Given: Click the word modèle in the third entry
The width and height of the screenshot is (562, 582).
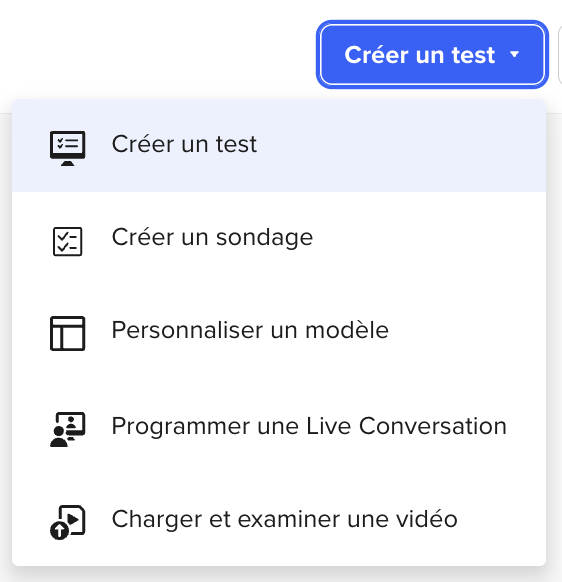Looking at the screenshot, I should (x=347, y=330).
